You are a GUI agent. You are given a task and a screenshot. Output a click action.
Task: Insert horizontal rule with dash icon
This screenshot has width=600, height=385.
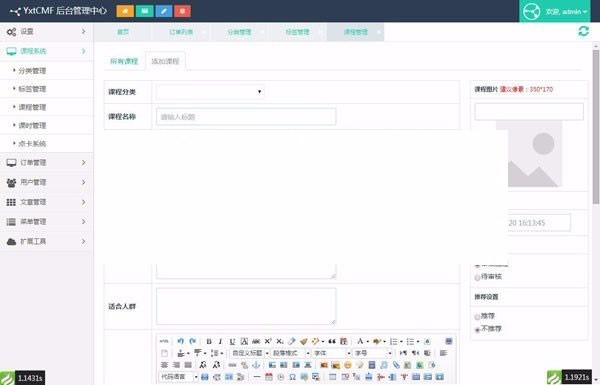click(x=257, y=377)
